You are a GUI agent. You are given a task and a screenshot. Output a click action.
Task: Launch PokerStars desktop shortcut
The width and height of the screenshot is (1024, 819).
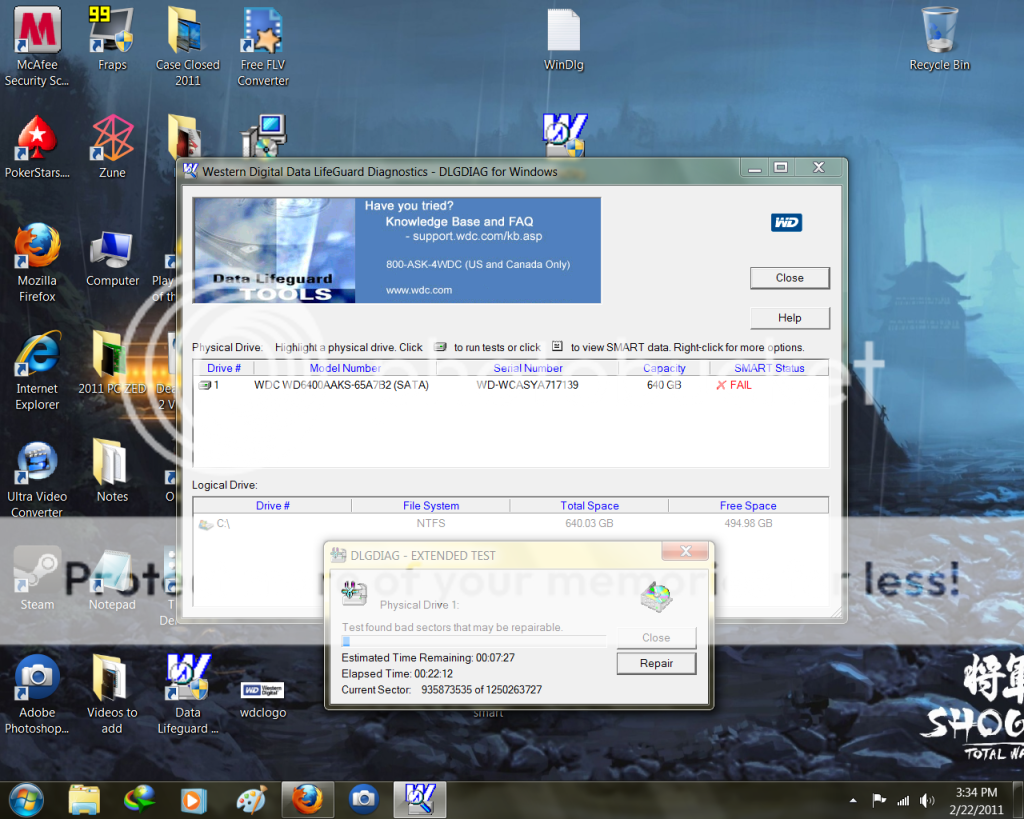coord(37,147)
